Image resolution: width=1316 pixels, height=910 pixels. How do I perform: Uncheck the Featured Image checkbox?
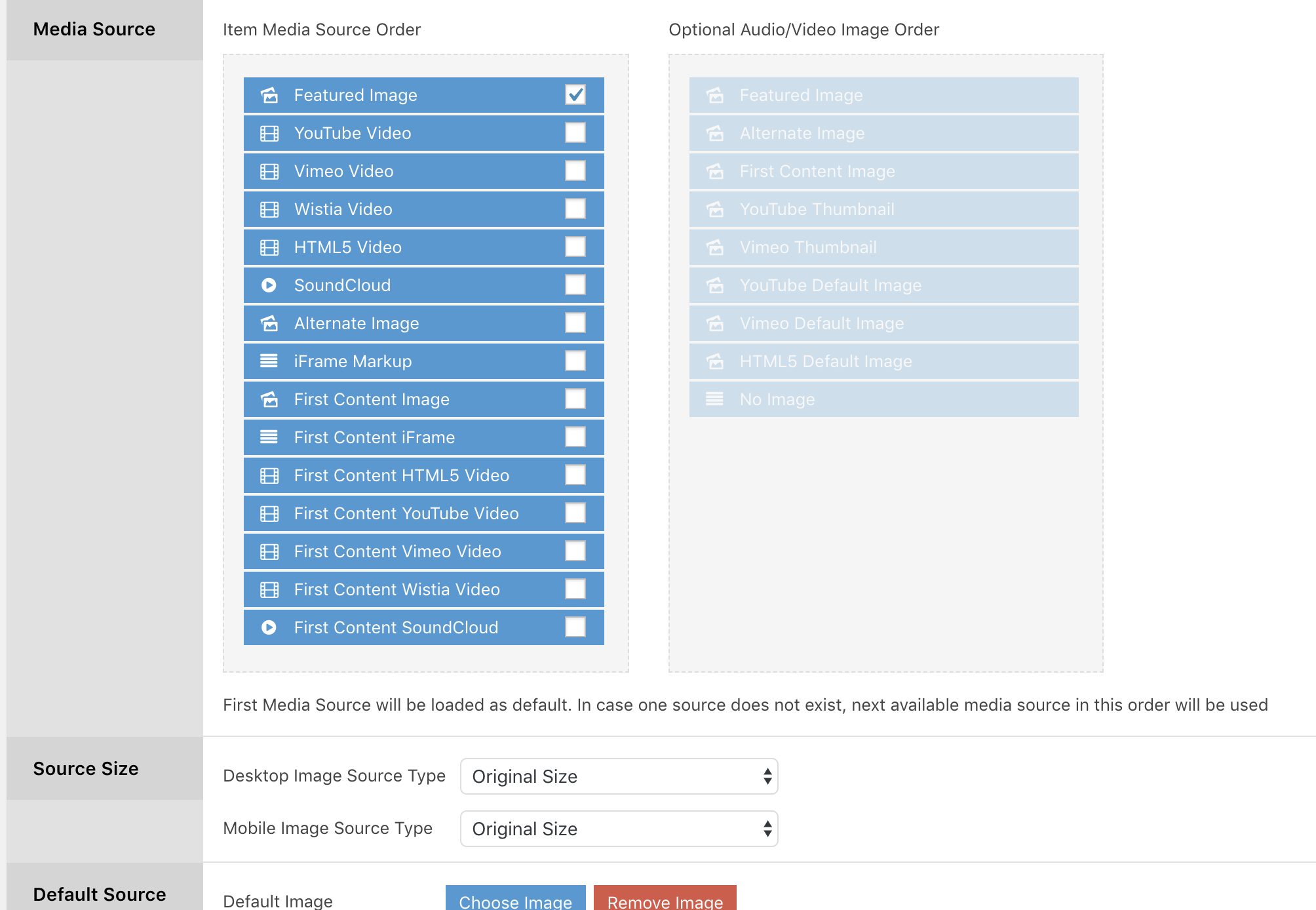(575, 95)
